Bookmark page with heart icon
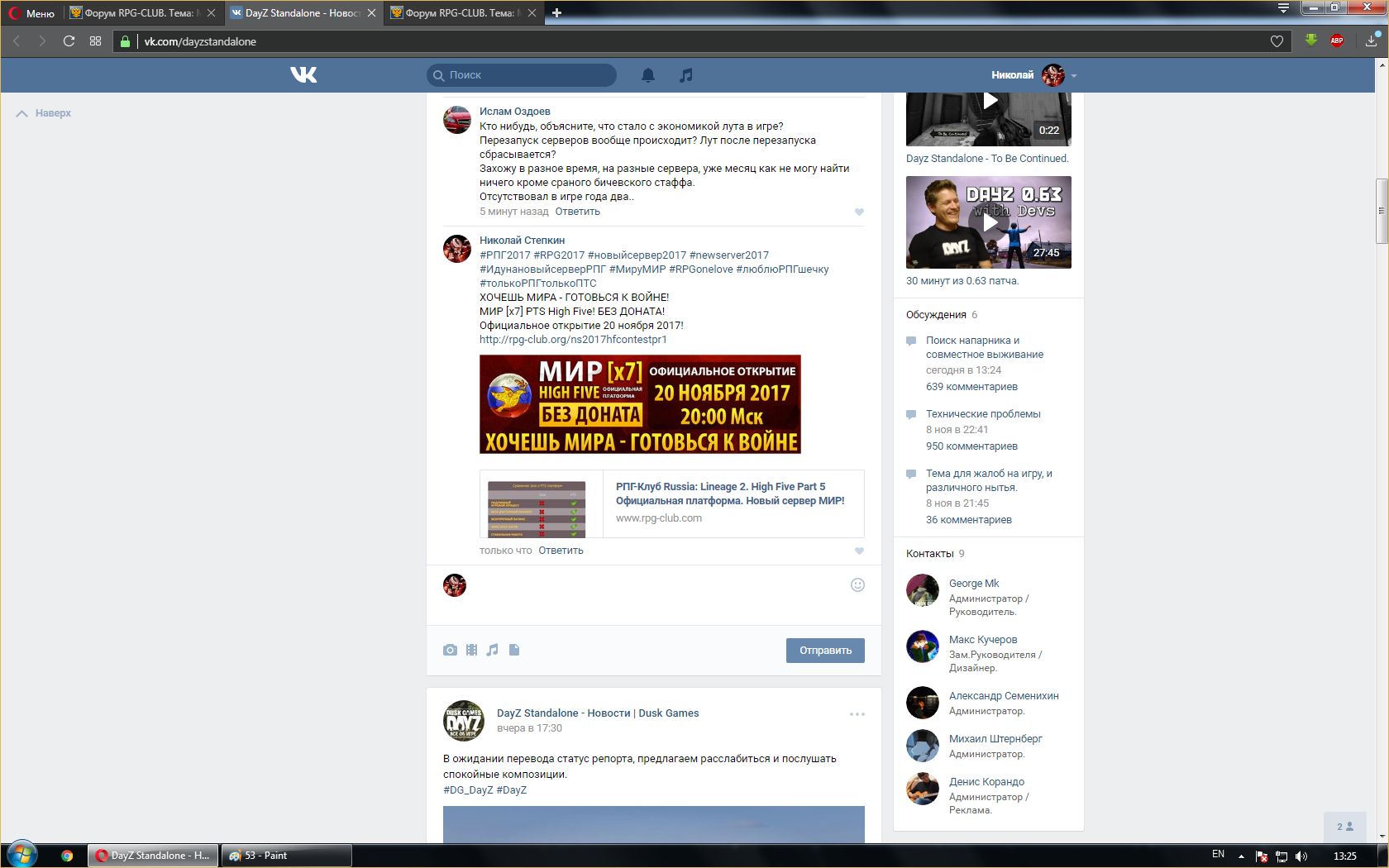The image size is (1389, 868). [1277, 41]
